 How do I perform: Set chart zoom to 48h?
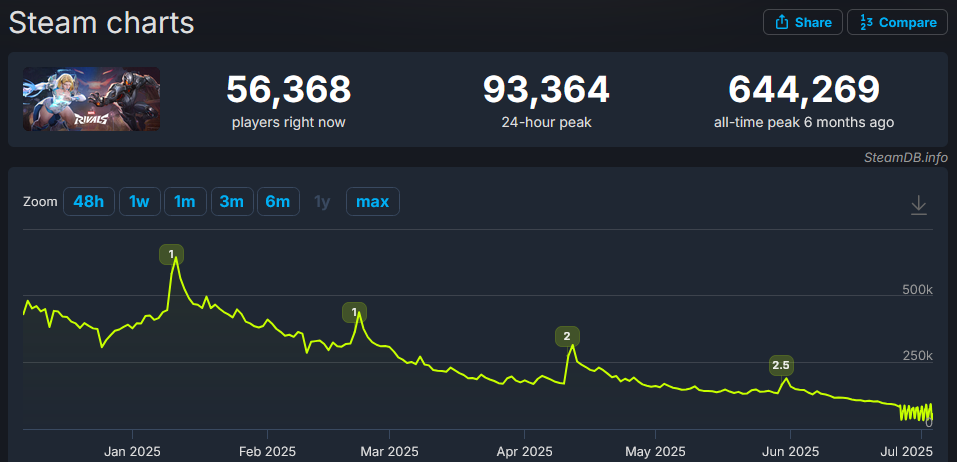tap(88, 201)
